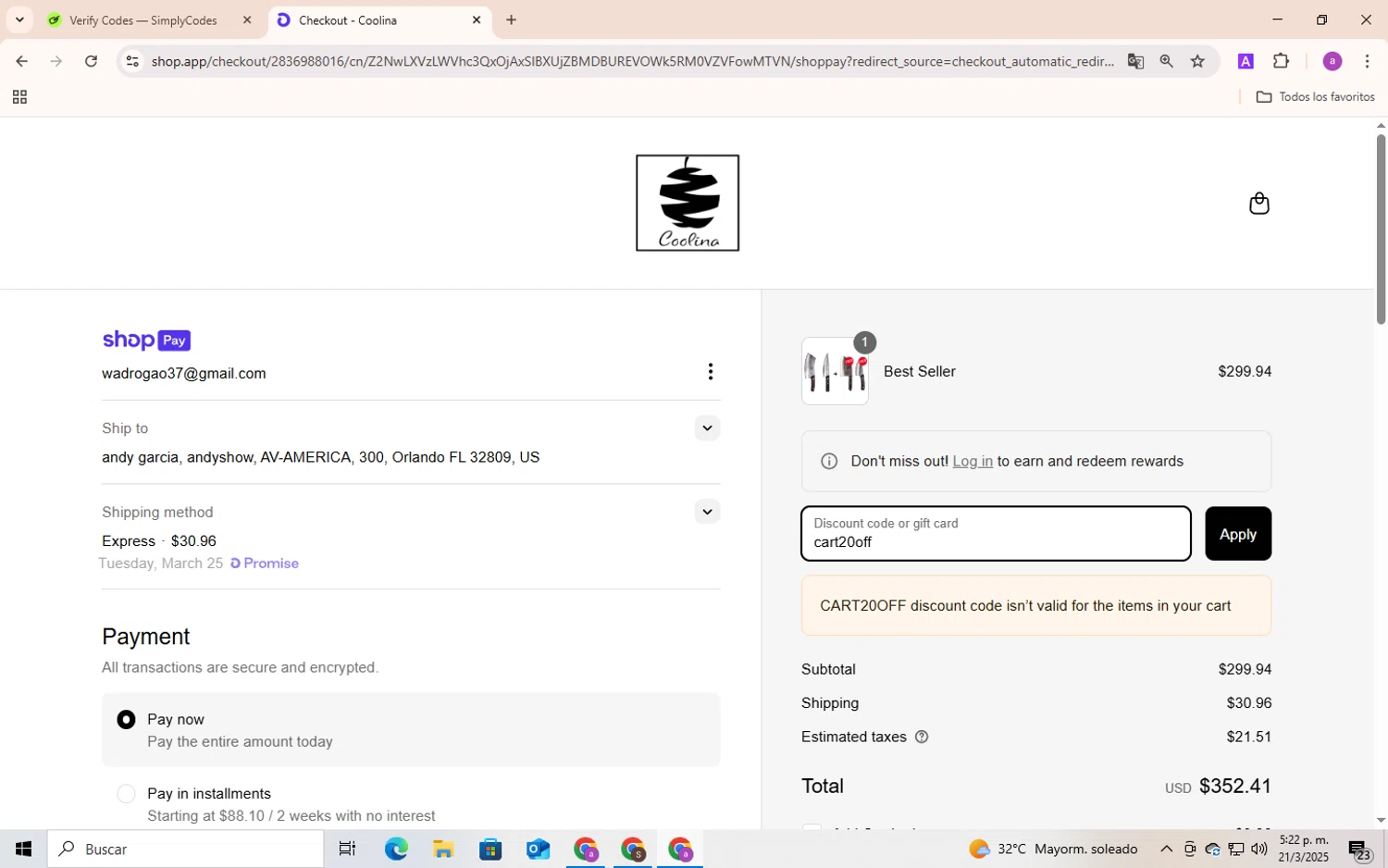
Task: Close the Checkout - Coolina tab
Action: [x=477, y=19]
